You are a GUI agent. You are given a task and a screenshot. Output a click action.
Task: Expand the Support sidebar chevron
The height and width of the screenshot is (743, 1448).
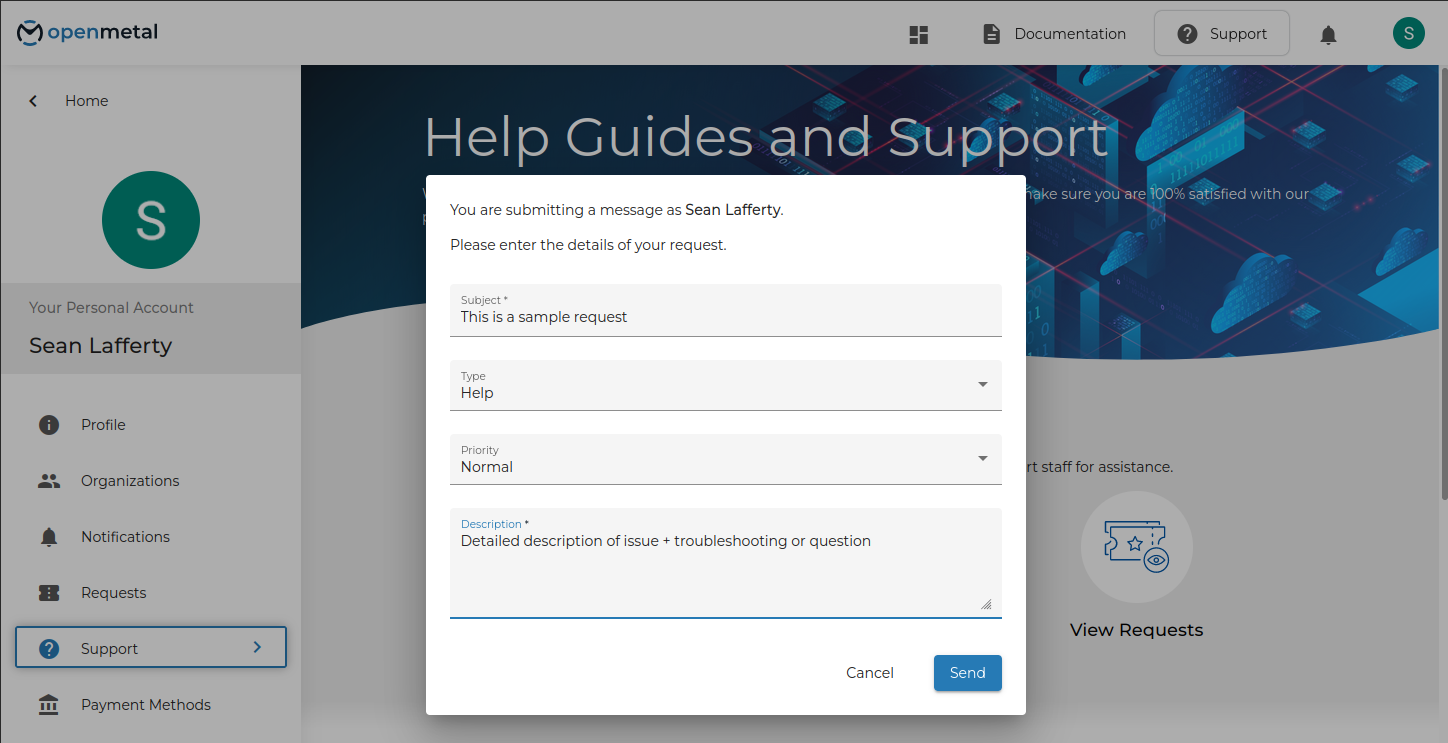(x=257, y=648)
